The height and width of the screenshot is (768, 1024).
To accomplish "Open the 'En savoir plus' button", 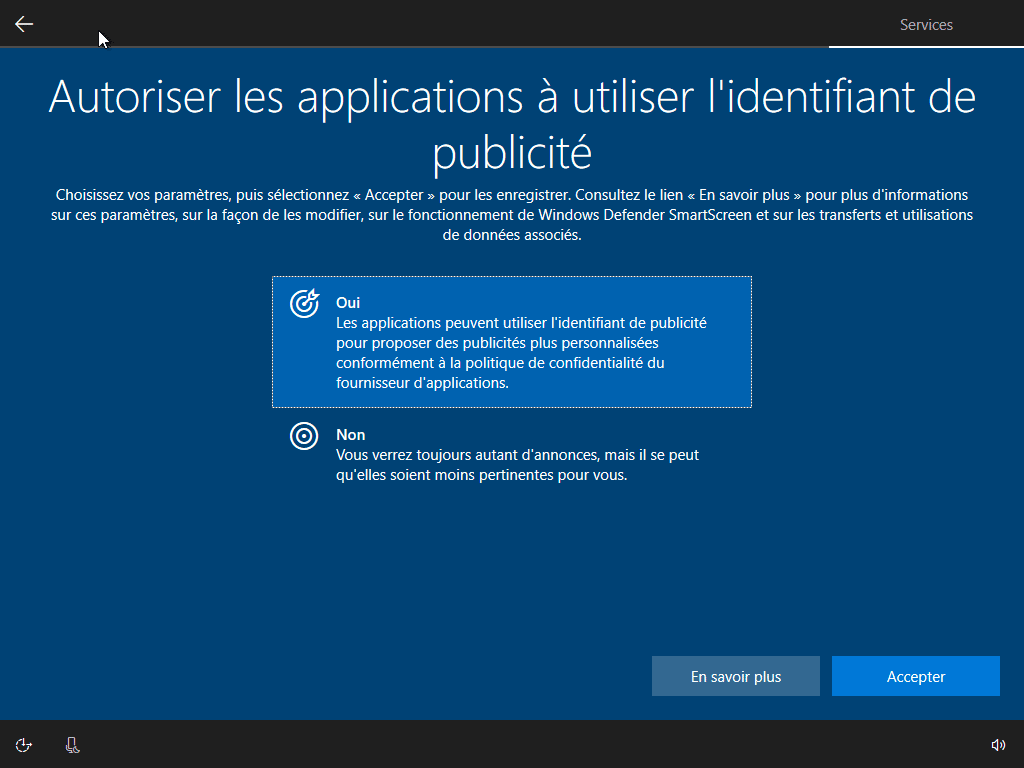I will tap(736, 677).
